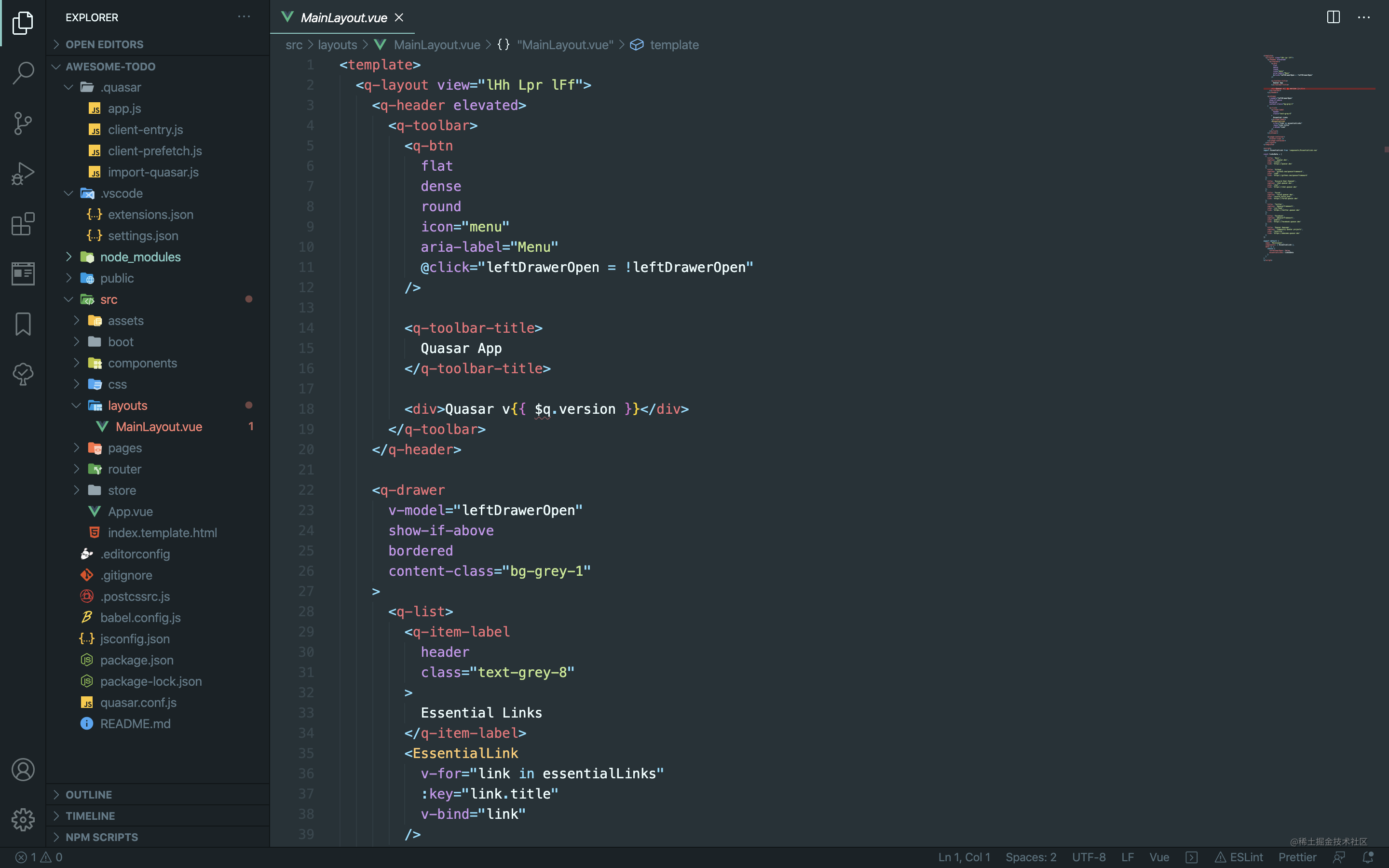This screenshot has width=1389, height=868.
Task: Open the Source Control view
Action: pos(23,123)
